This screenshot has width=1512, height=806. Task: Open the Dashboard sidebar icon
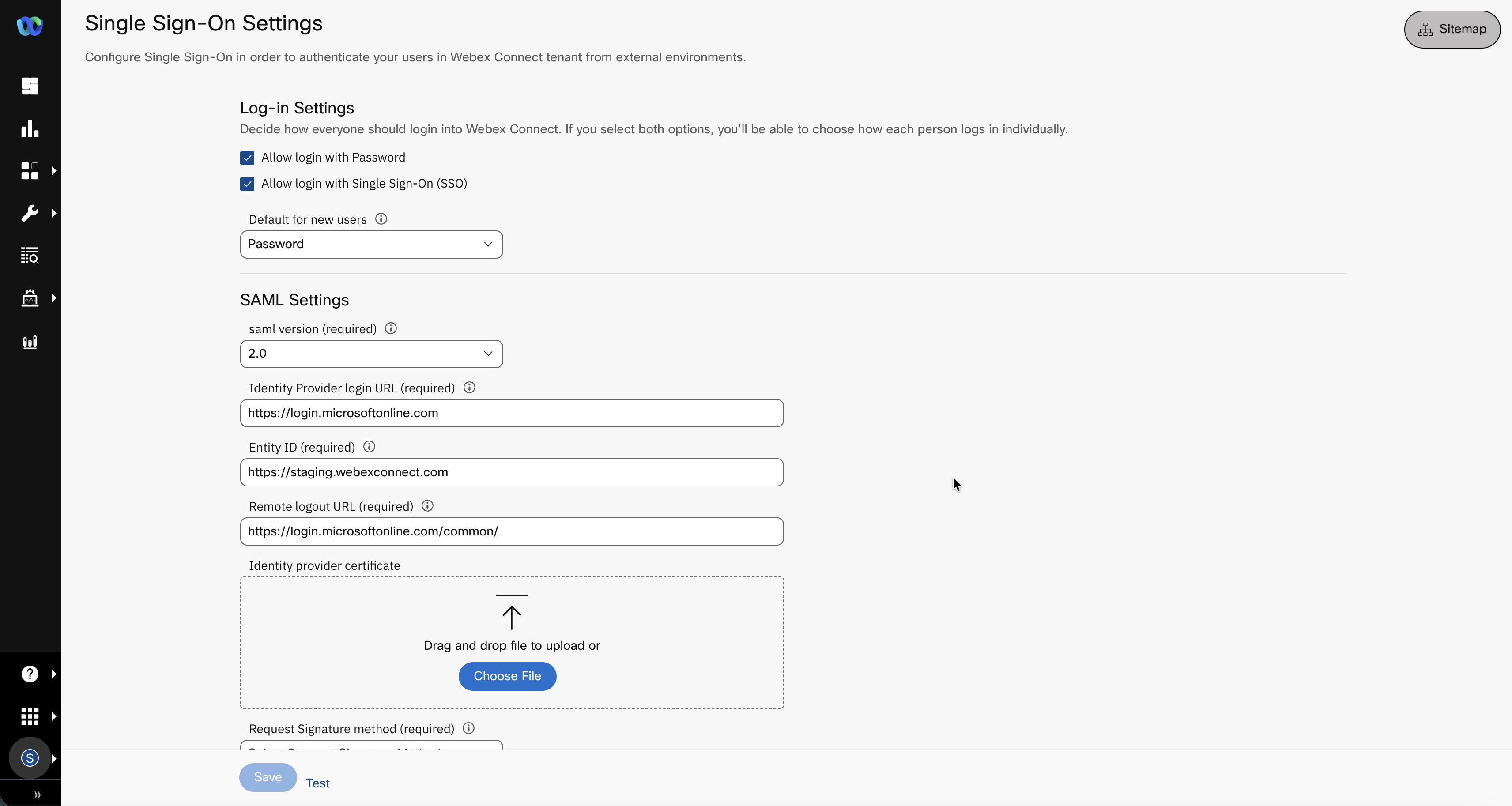coord(30,86)
